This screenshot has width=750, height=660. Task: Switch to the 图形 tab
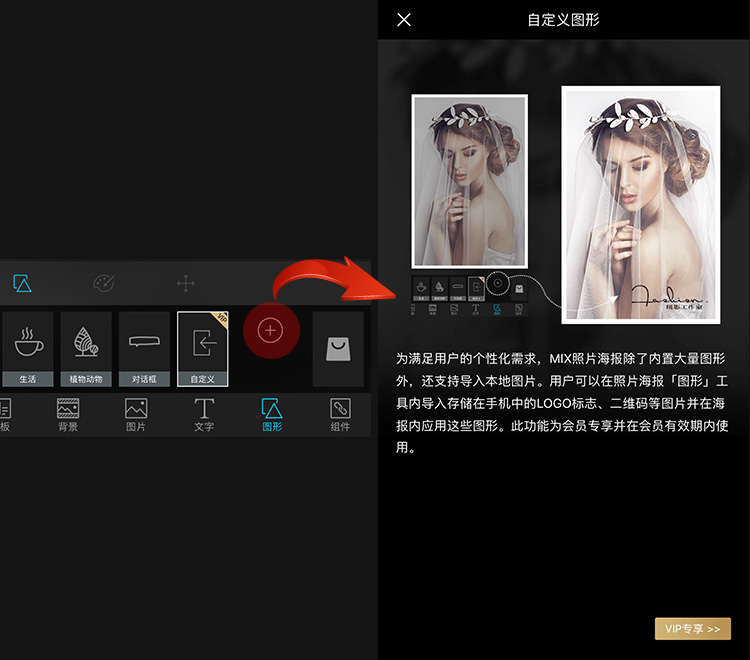tap(272, 415)
